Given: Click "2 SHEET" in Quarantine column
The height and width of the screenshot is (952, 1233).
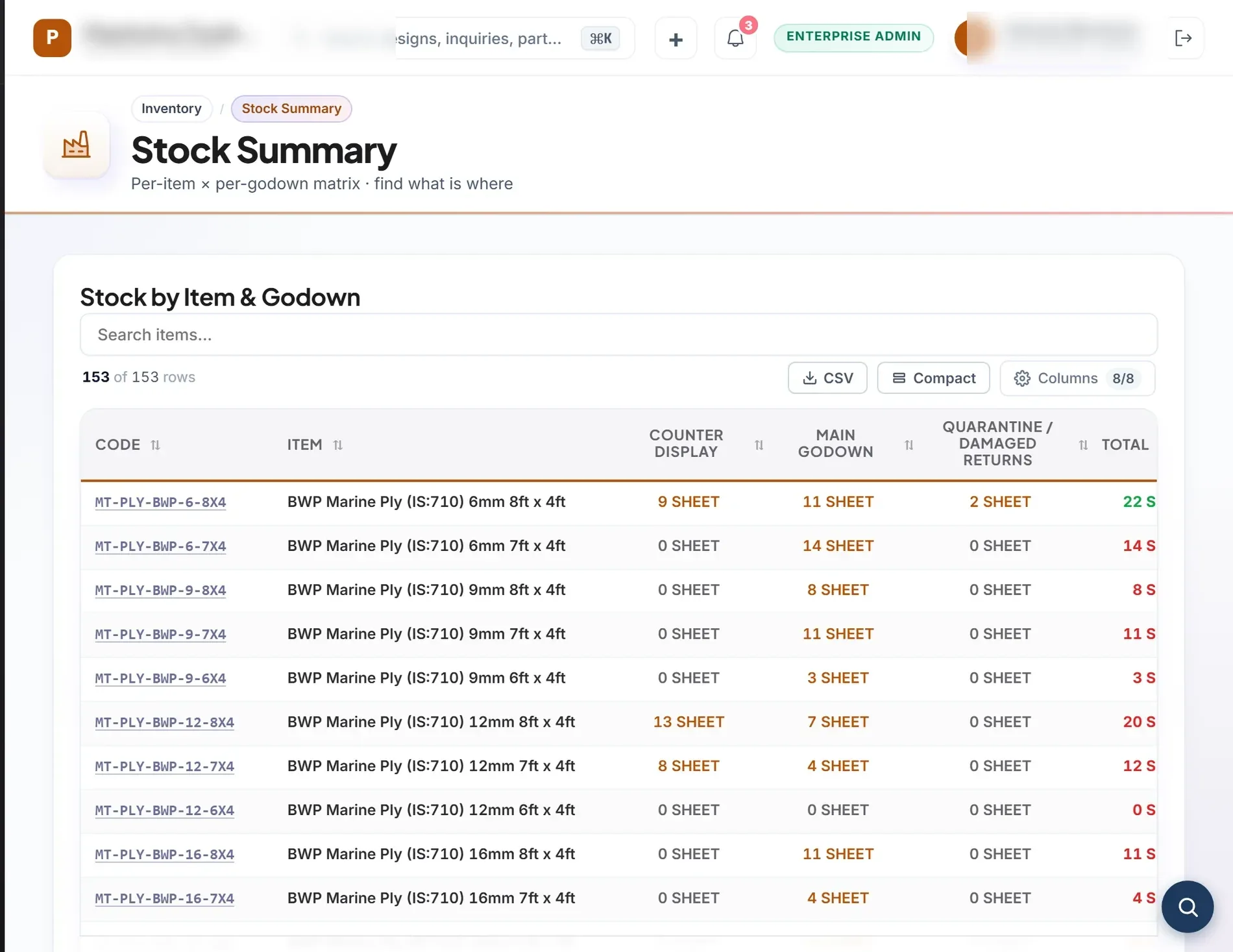Looking at the screenshot, I should coord(1000,502).
